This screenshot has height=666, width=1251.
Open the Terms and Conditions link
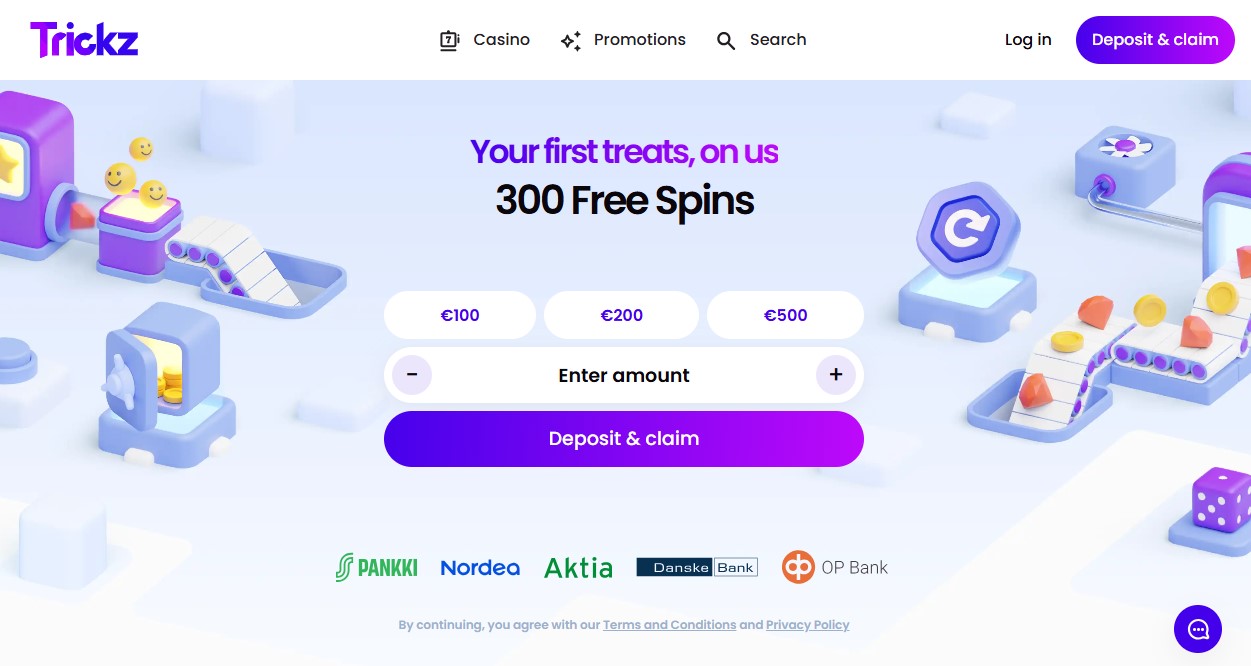(x=669, y=625)
